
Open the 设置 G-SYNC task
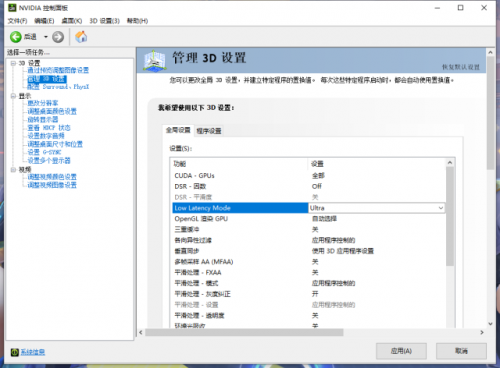pyautogui.click(x=44, y=152)
